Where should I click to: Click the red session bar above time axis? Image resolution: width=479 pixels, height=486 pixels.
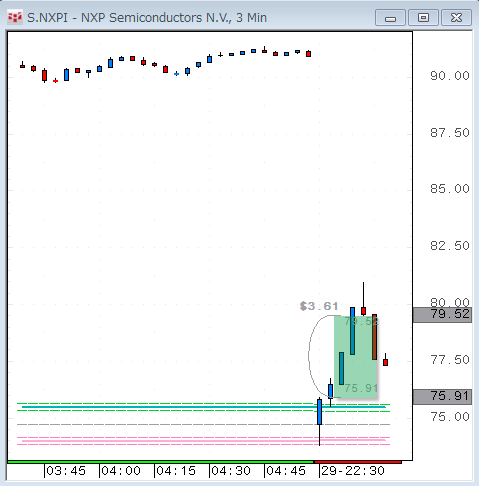point(358,462)
